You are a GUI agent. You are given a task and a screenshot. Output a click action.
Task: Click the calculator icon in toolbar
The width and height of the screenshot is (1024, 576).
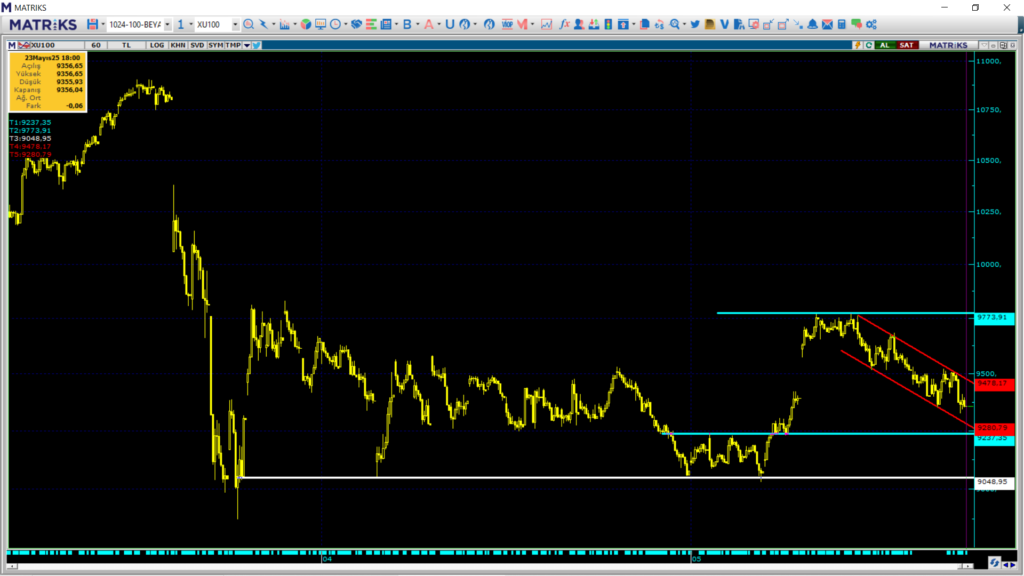pyautogui.click(x=842, y=24)
